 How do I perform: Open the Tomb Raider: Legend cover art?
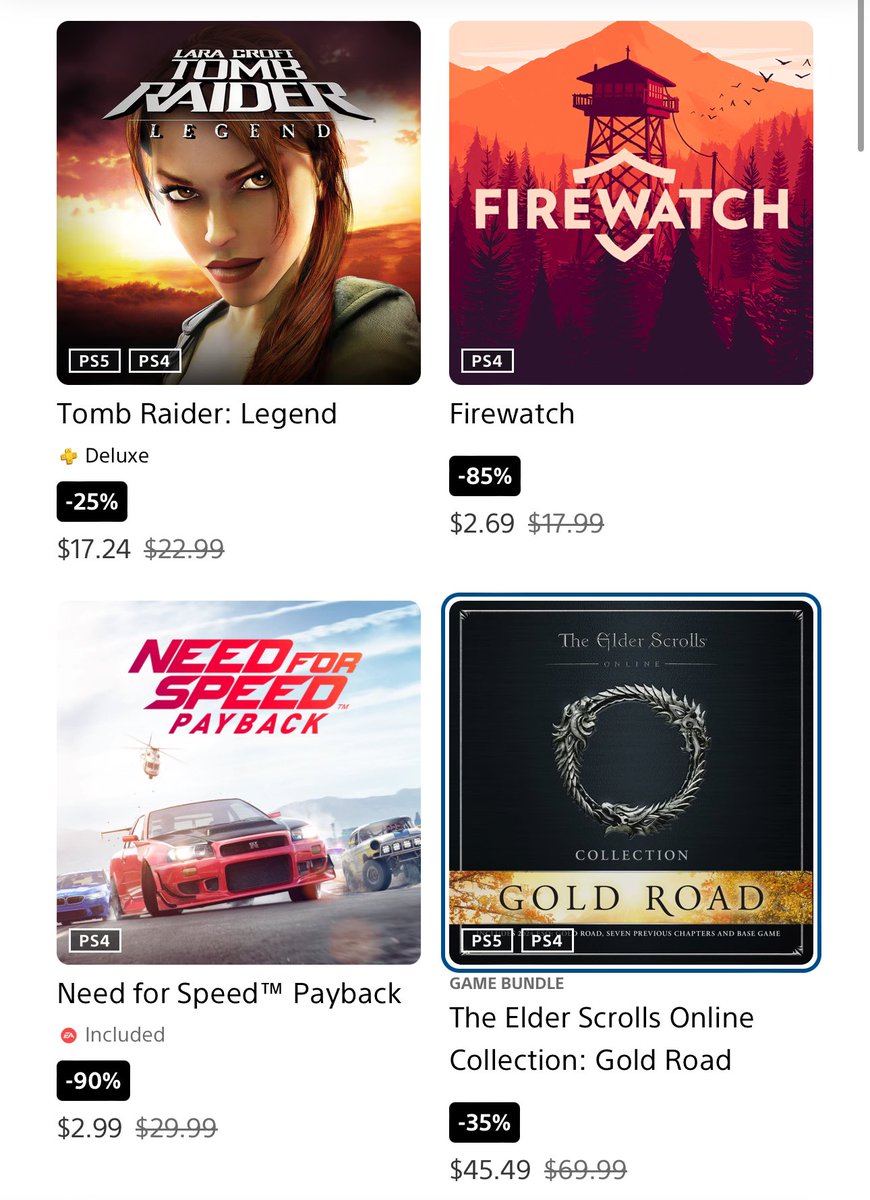[x=239, y=203]
